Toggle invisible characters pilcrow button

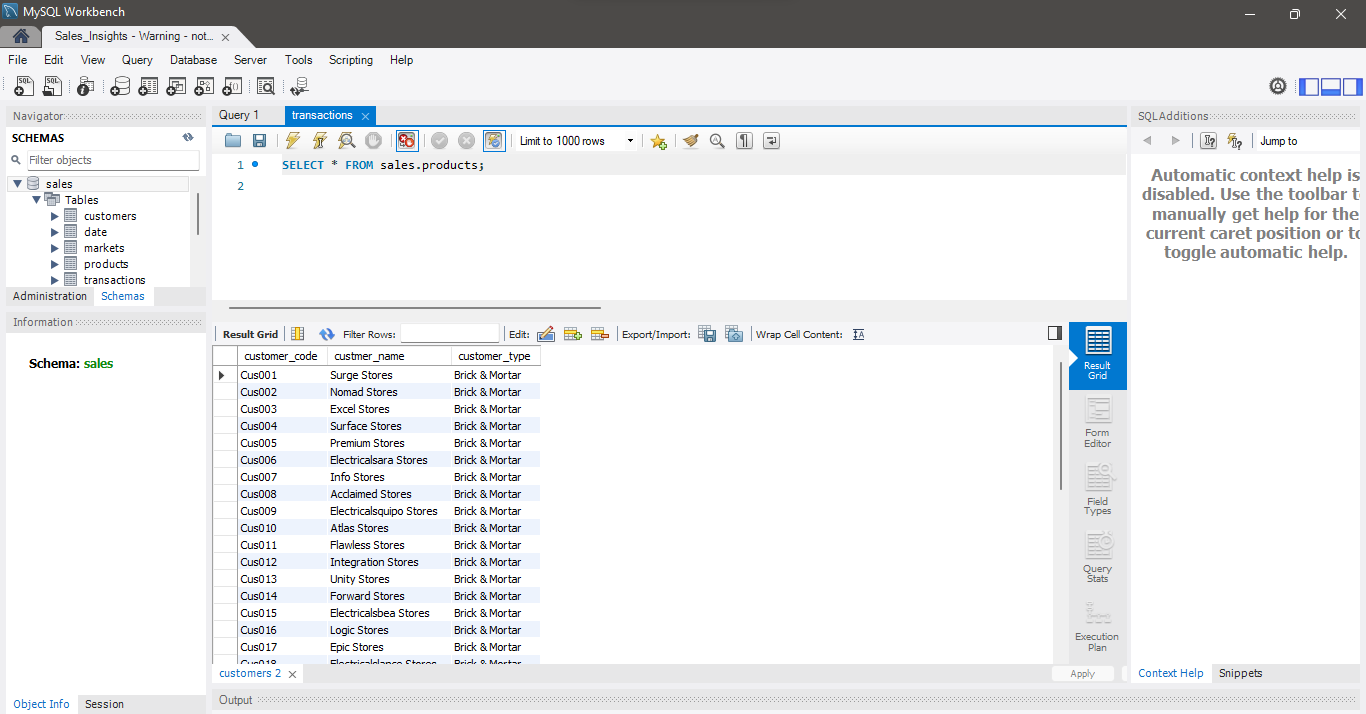pyautogui.click(x=744, y=141)
